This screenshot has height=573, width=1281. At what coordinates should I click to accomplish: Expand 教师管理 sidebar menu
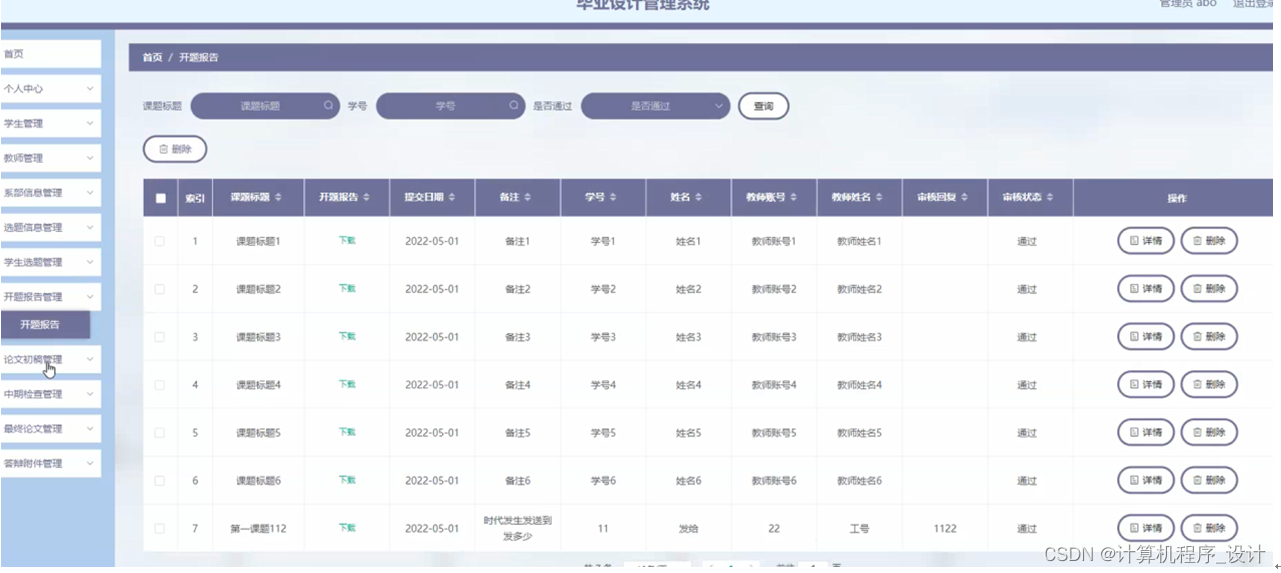(x=50, y=158)
